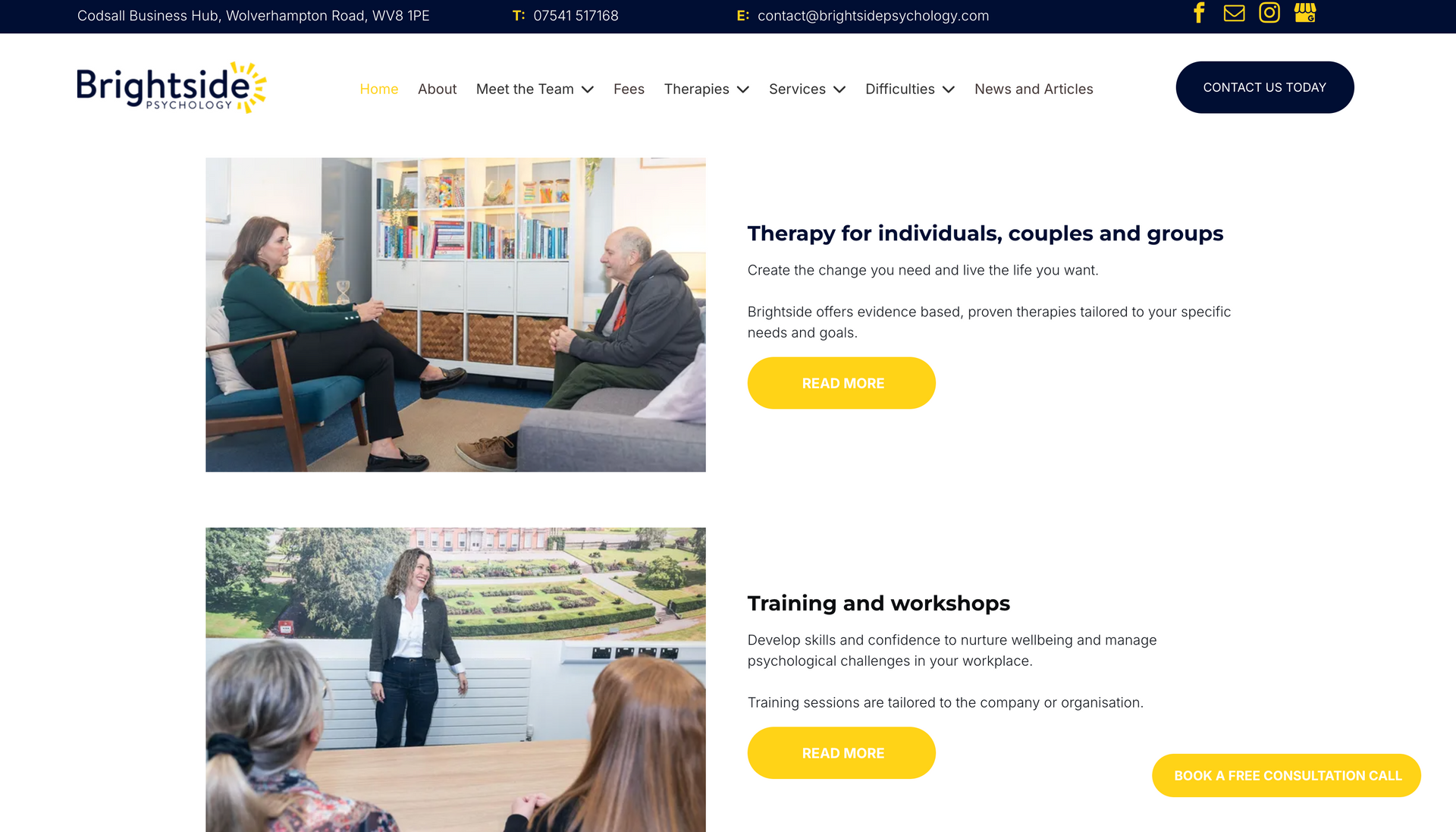Expand the Meet the Team chevron
Image resolution: width=1456 pixels, height=832 pixels.
588,89
